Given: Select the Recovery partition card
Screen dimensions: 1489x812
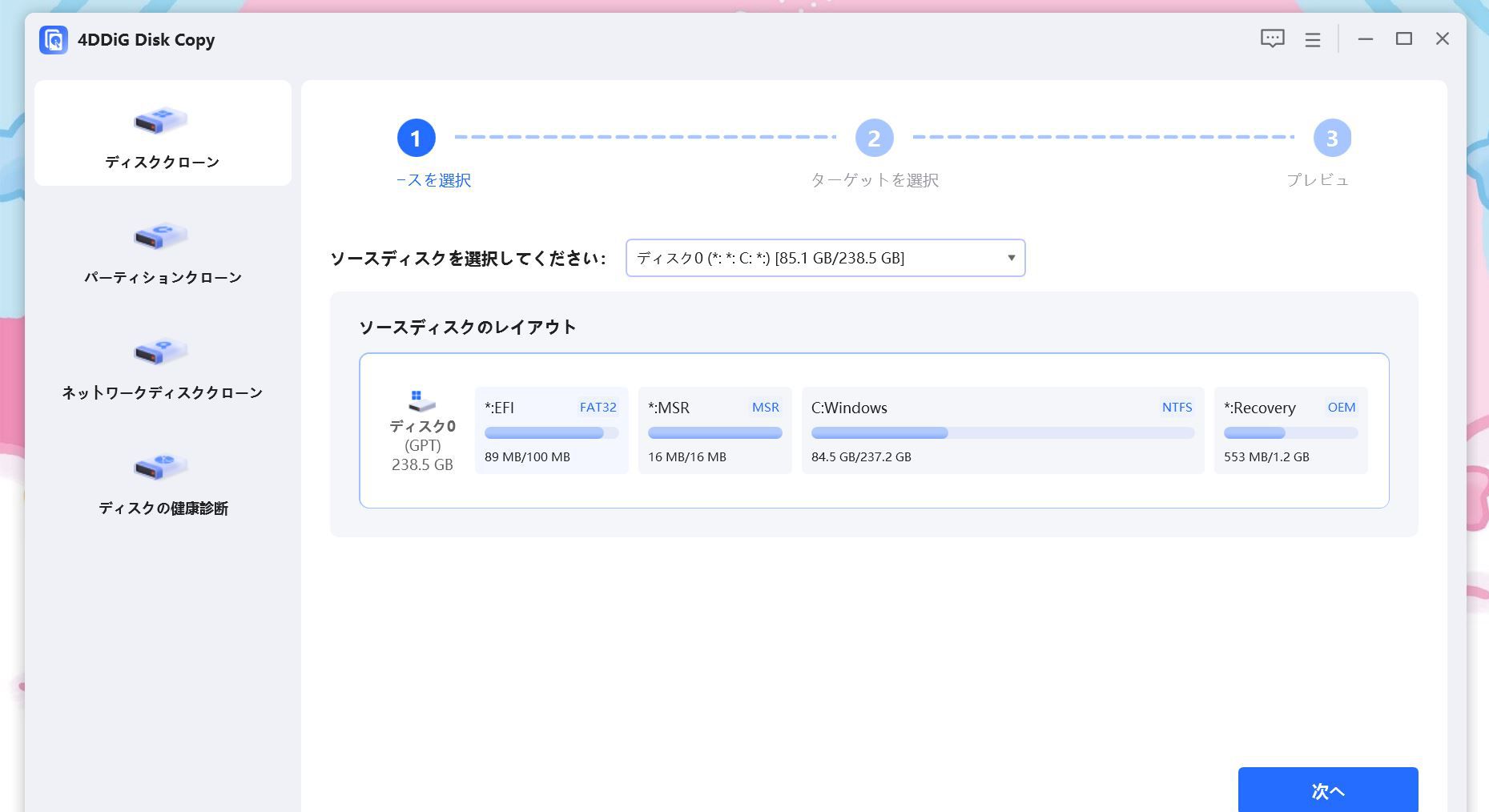Looking at the screenshot, I should click(x=1290, y=431).
